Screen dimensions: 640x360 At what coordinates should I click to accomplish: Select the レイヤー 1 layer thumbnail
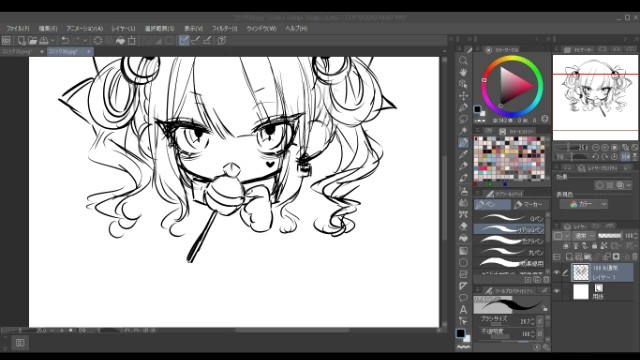click(580, 272)
